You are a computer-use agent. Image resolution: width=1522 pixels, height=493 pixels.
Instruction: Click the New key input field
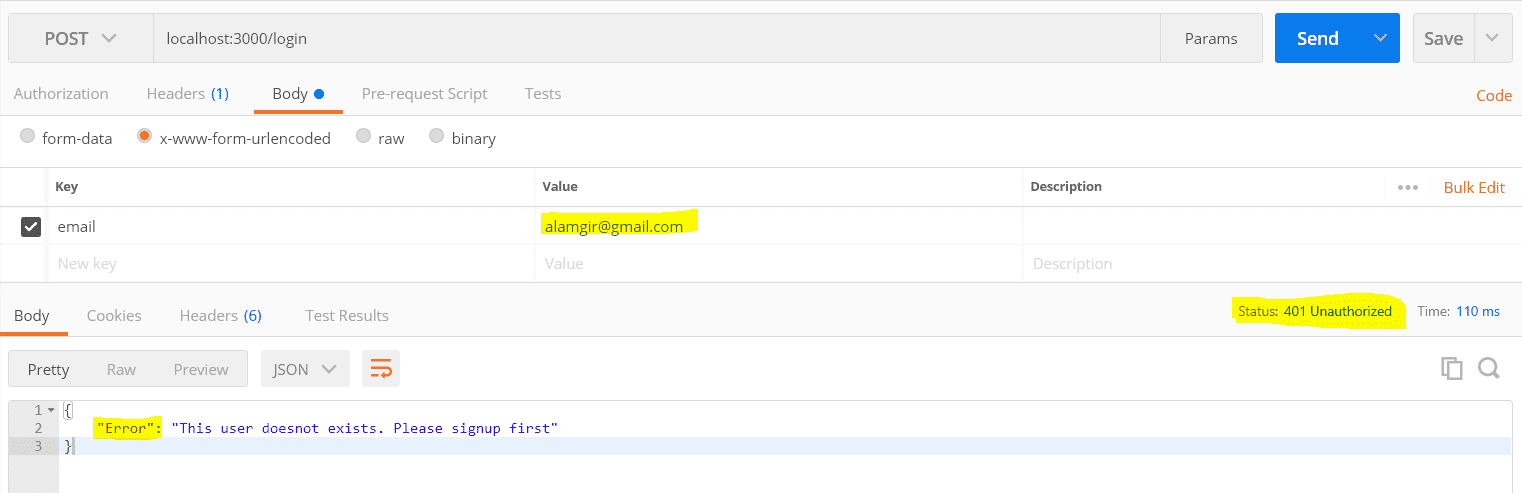pos(291,264)
